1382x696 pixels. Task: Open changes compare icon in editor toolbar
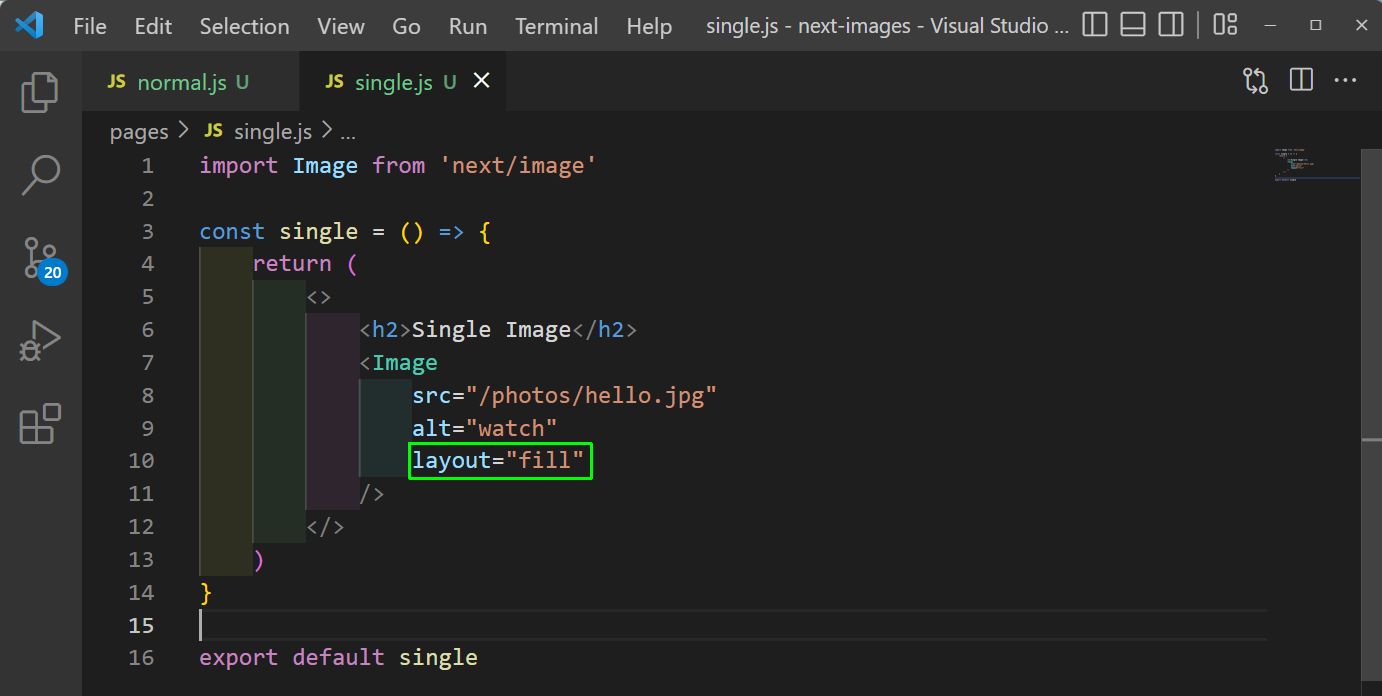1255,81
